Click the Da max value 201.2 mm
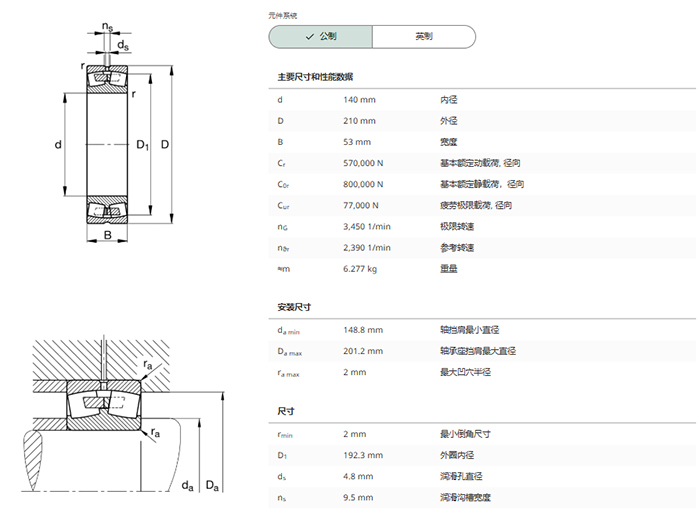The height and width of the screenshot is (520, 700). click(363, 351)
